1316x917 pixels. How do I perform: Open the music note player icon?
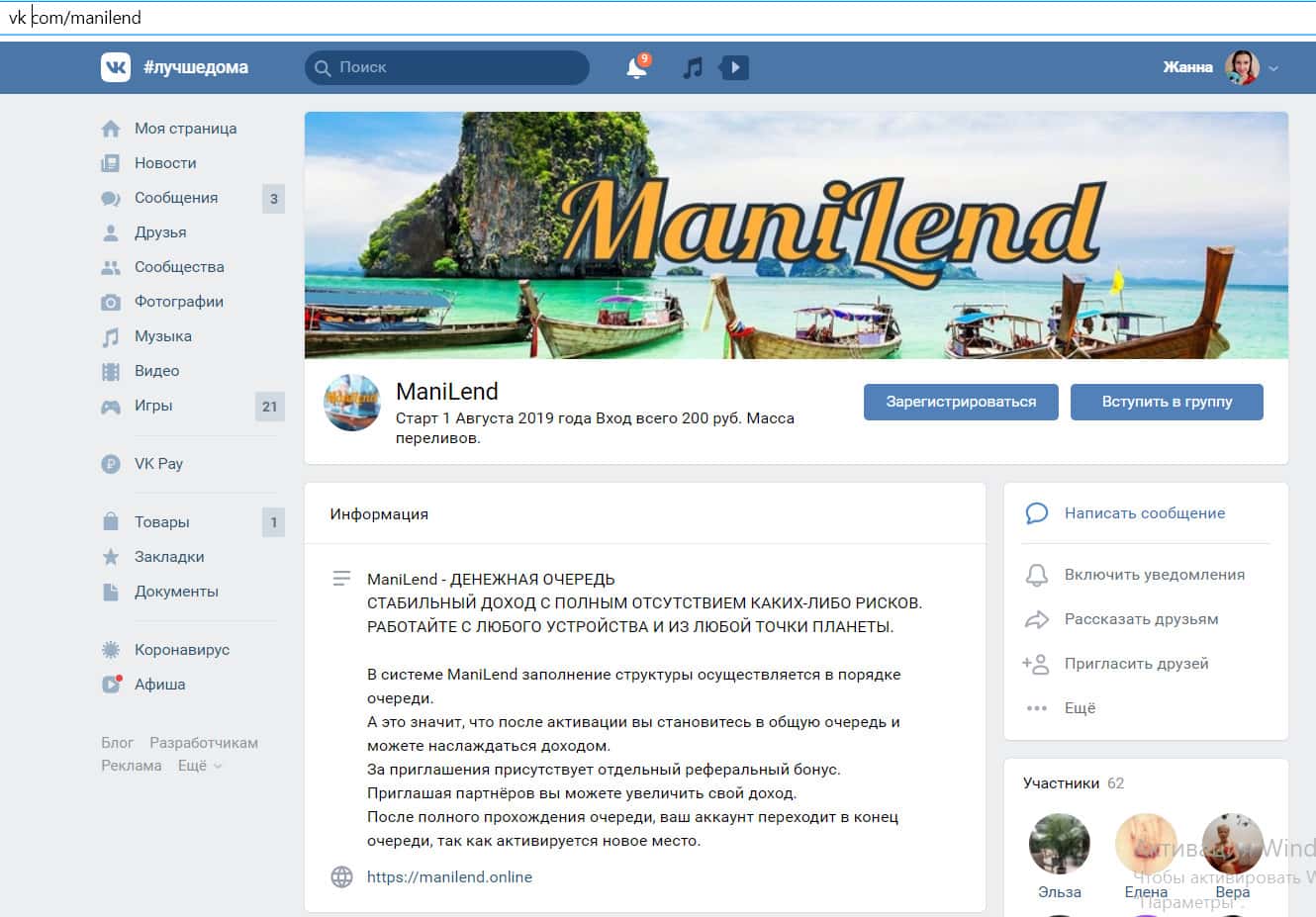(x=693, y=67)
